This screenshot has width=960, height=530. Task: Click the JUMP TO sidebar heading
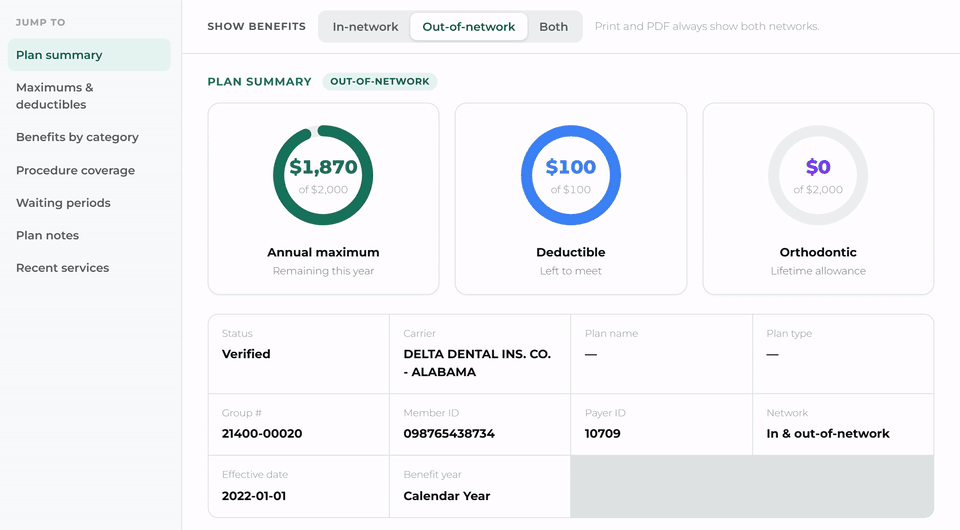40,22
